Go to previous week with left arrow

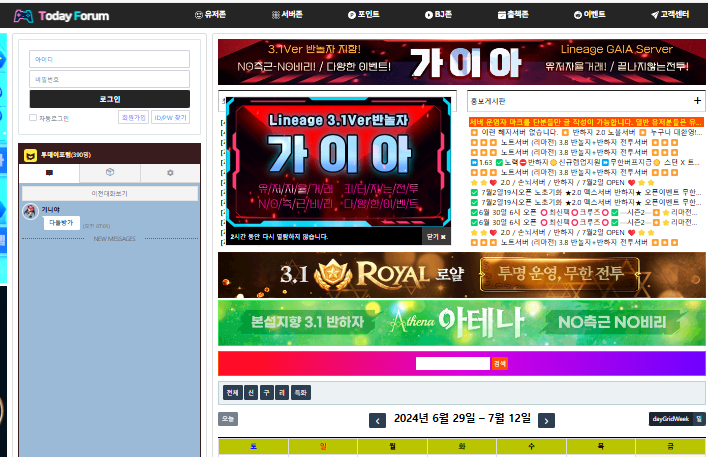click(x=377, y=420)
